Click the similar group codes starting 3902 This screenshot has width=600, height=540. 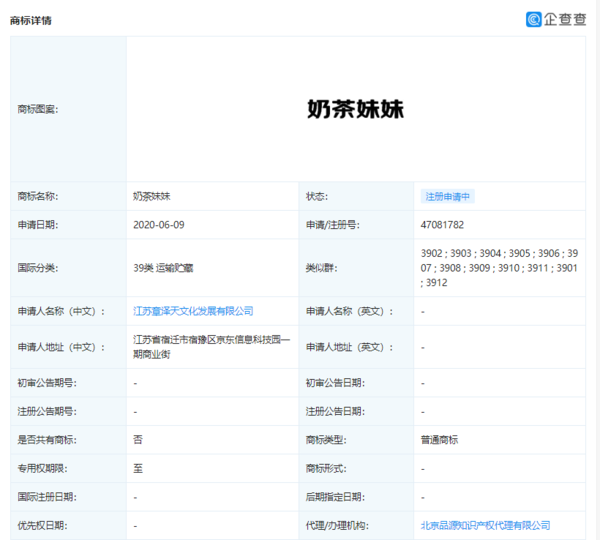pyautogui.click(x=498, y=268)
